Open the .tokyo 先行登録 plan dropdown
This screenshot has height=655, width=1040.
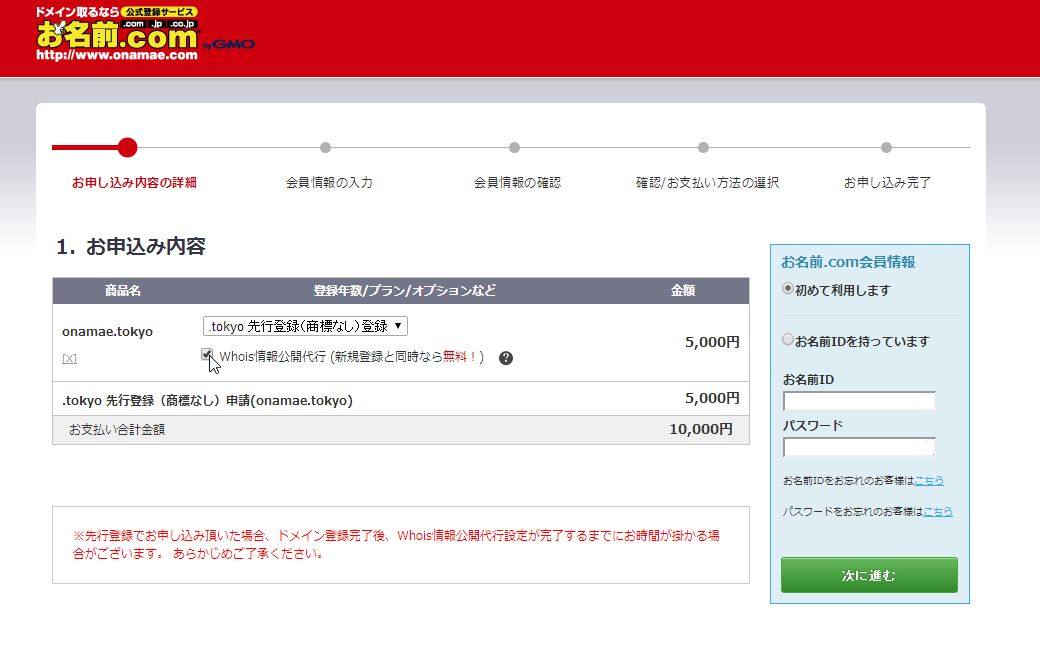click(305, 326)
